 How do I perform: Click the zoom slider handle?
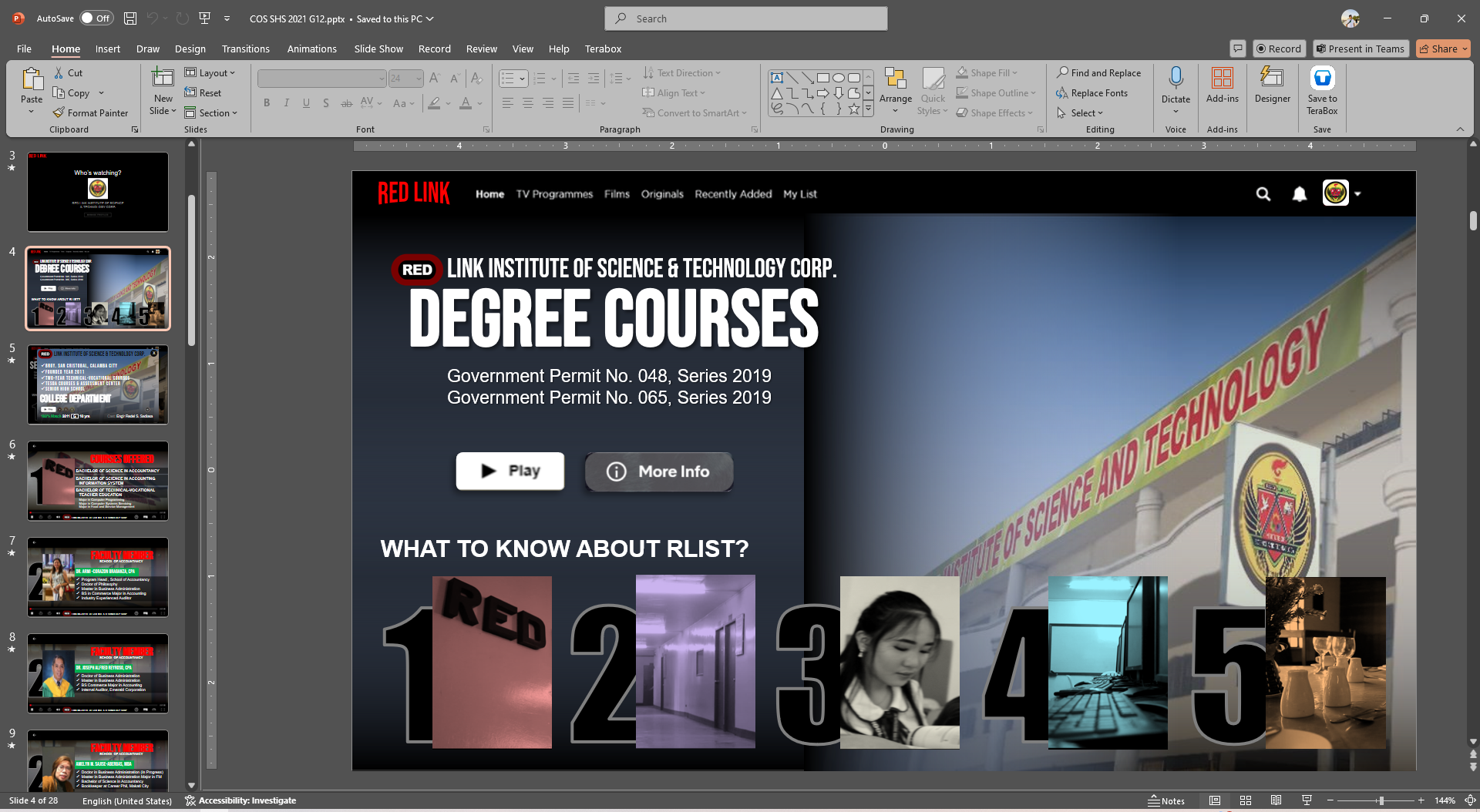coord(1381,800)
